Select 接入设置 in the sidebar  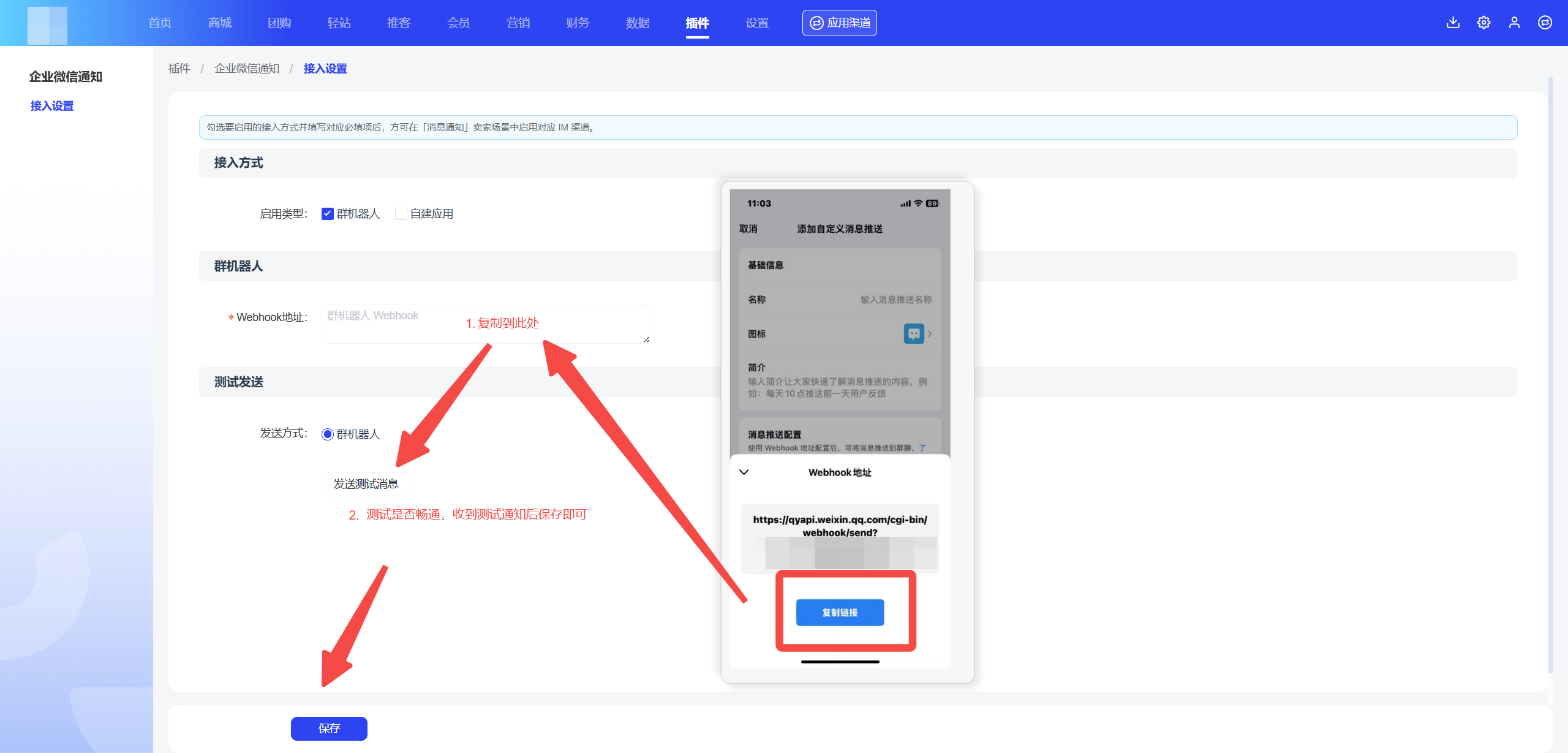(x=52, y=106)
